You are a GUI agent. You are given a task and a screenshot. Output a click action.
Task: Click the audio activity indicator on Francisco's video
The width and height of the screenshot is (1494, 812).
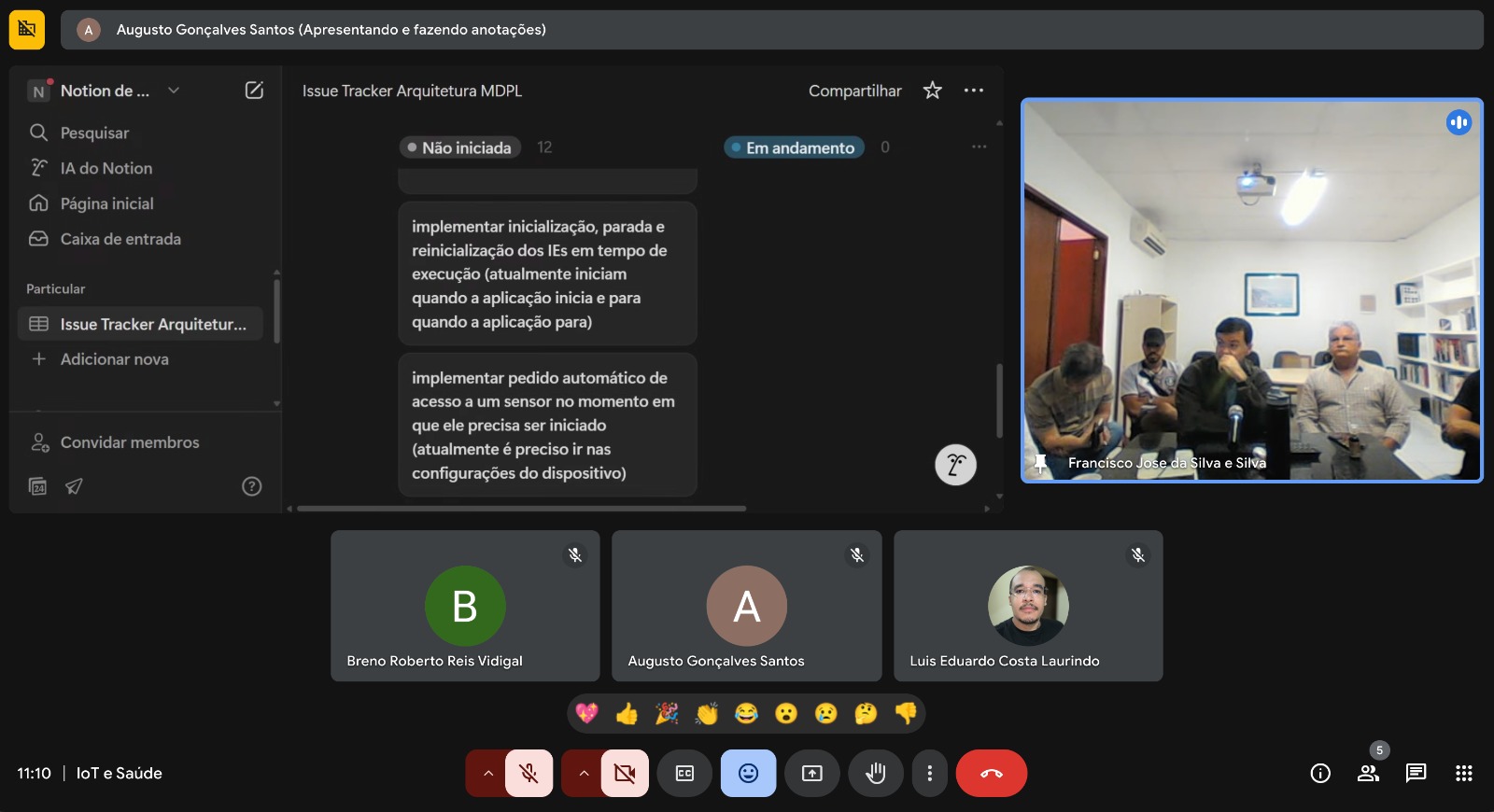[1459, 122]
